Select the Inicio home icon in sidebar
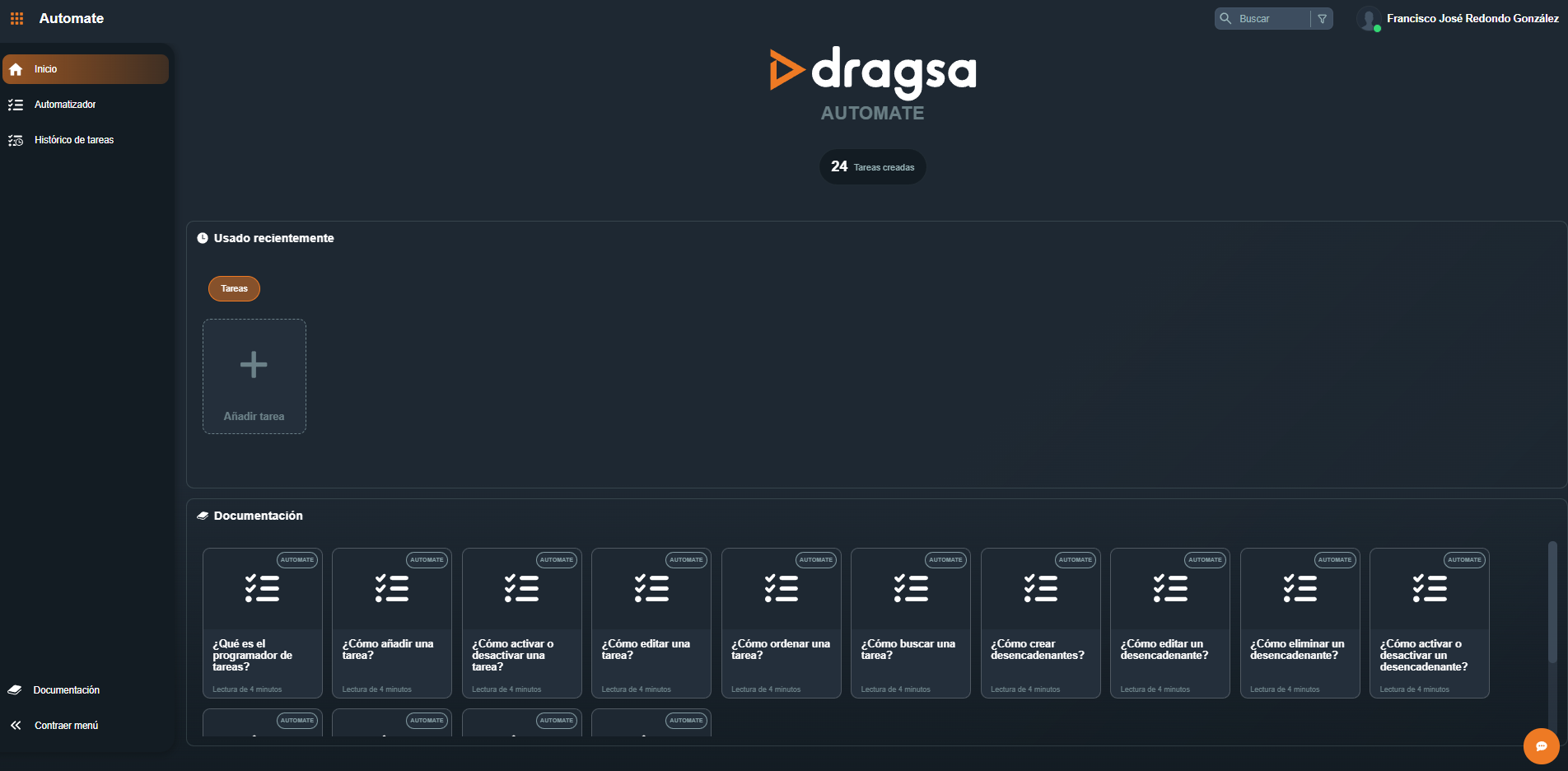The image size is (1568, 771). tap(16, 69)
